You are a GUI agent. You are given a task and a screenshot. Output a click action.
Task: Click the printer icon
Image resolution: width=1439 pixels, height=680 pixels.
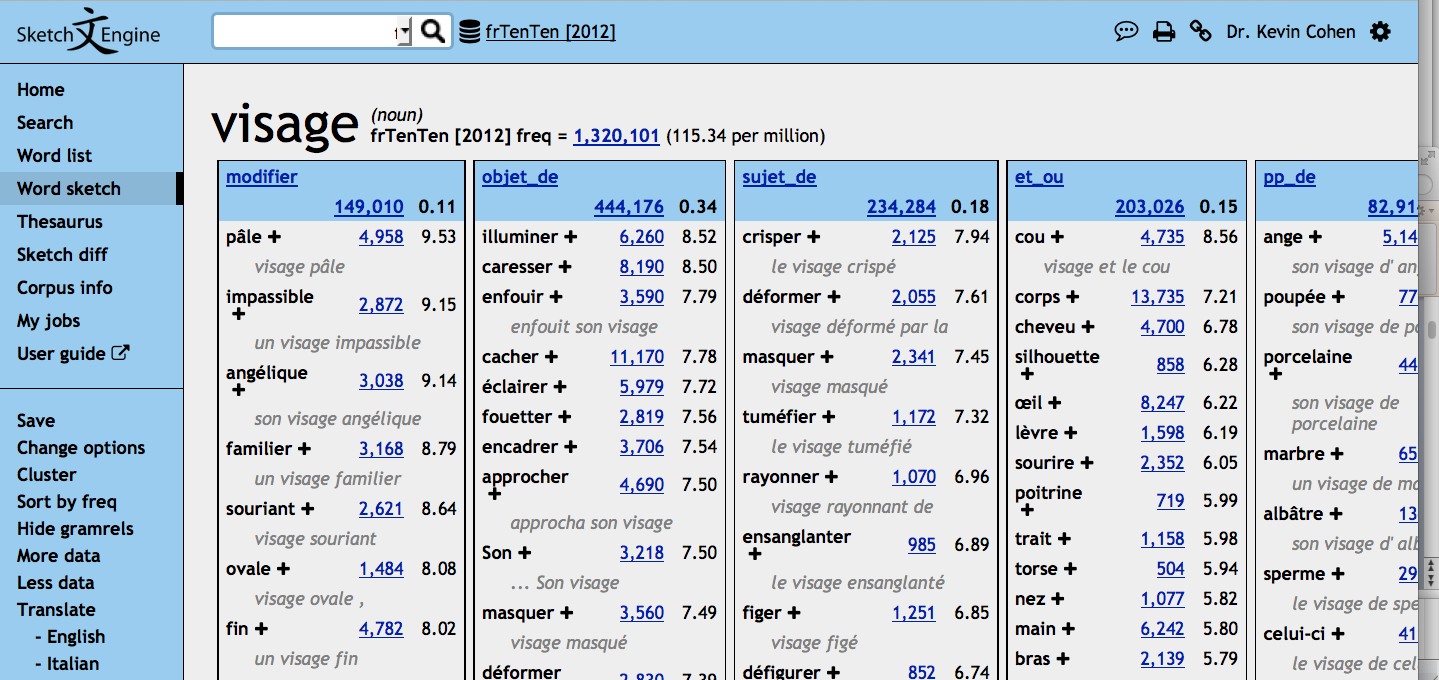pos(1163,32)
